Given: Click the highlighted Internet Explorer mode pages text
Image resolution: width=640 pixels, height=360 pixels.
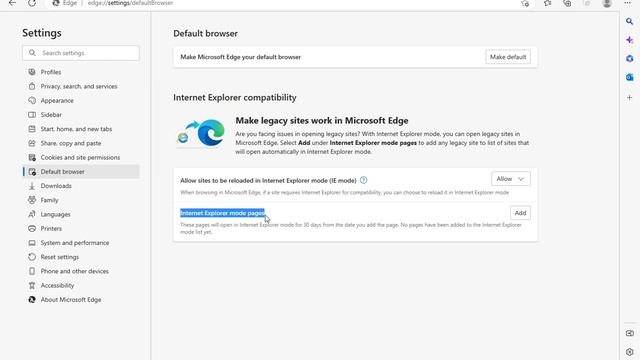Looking at the screenshot, I should (x=222, y=213).
